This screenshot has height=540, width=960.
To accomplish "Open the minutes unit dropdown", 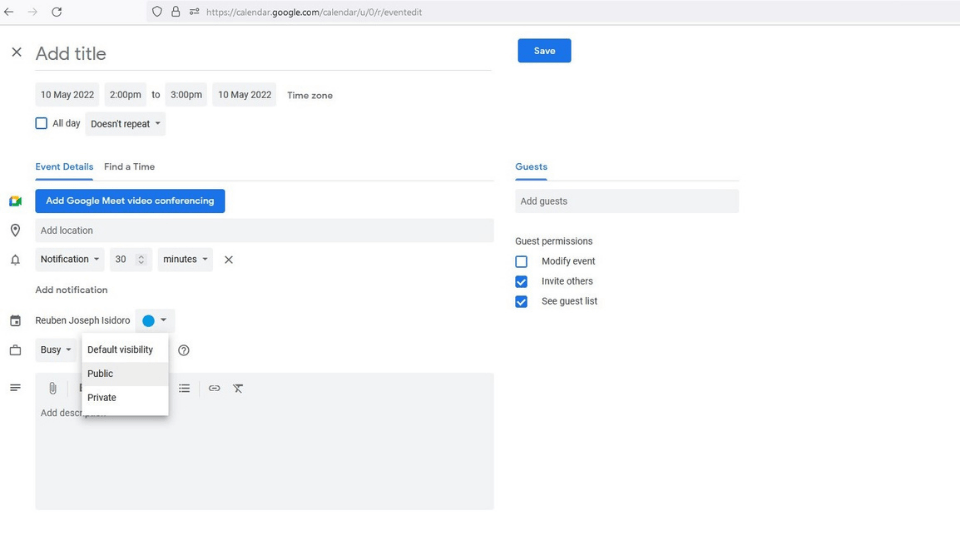I will (x=185, y=260).
